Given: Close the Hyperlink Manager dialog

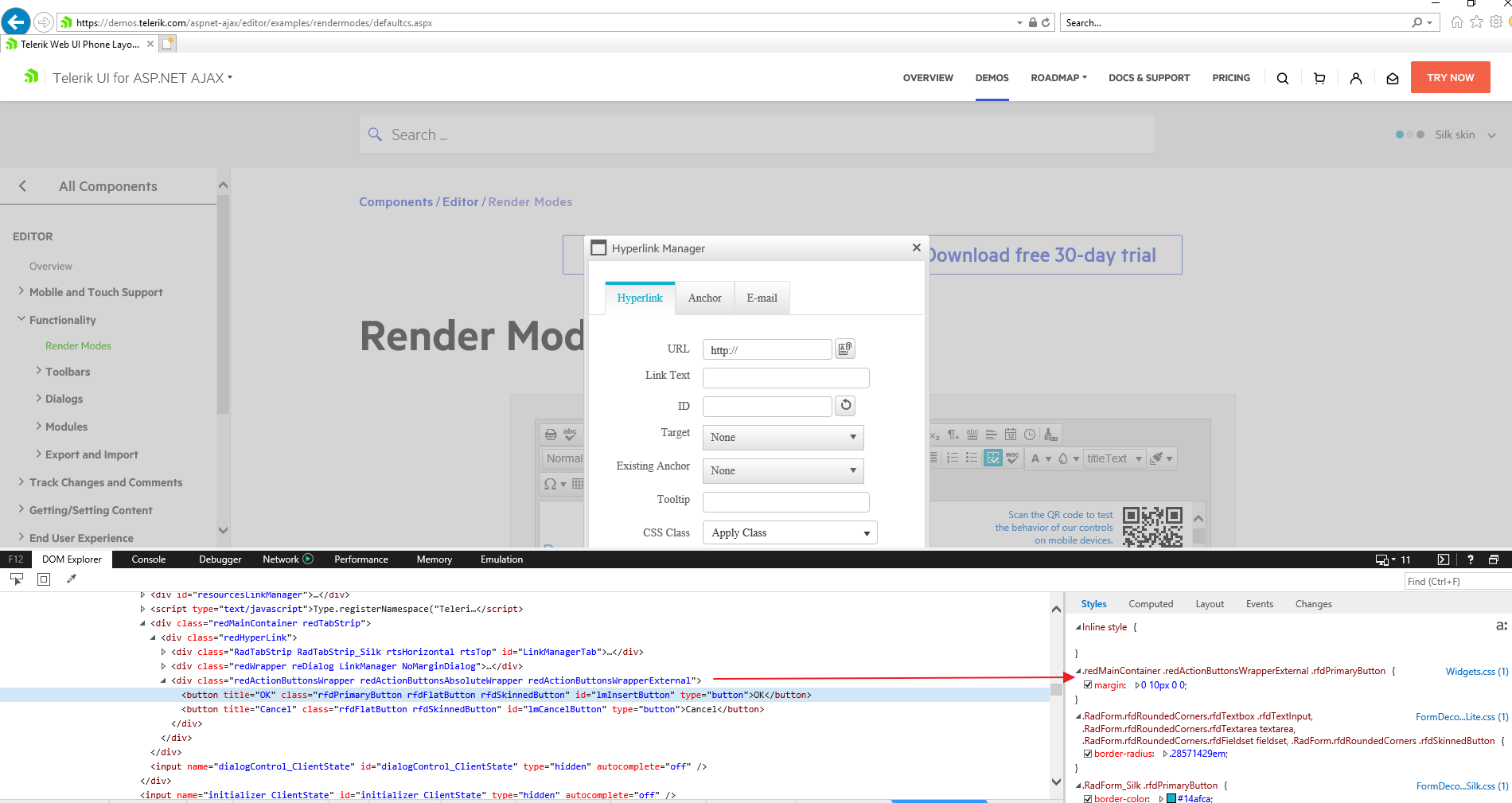Looking at the screenshot, I should 917,248.
